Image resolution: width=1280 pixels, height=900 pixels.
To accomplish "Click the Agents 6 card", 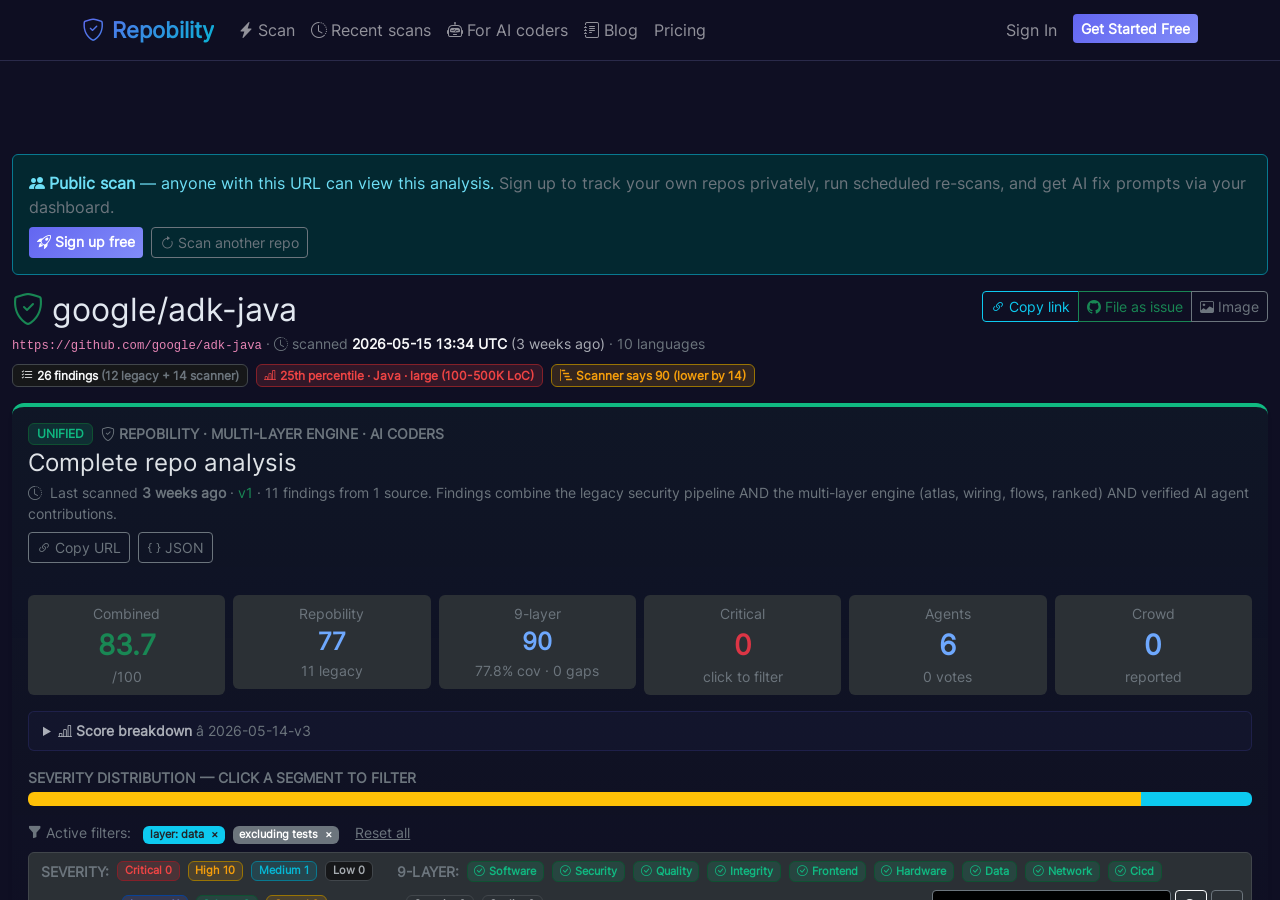I will 948,645.
